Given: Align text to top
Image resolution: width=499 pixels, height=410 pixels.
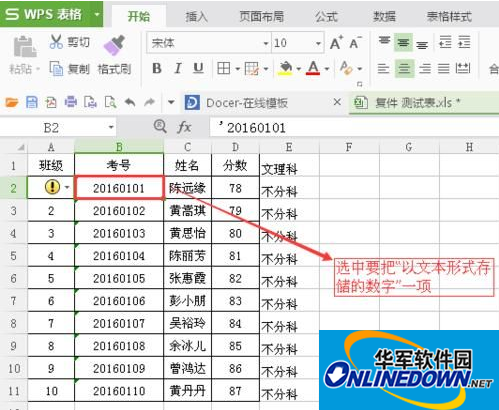Looking at the screenshot, I should click(x=384, y=42).
